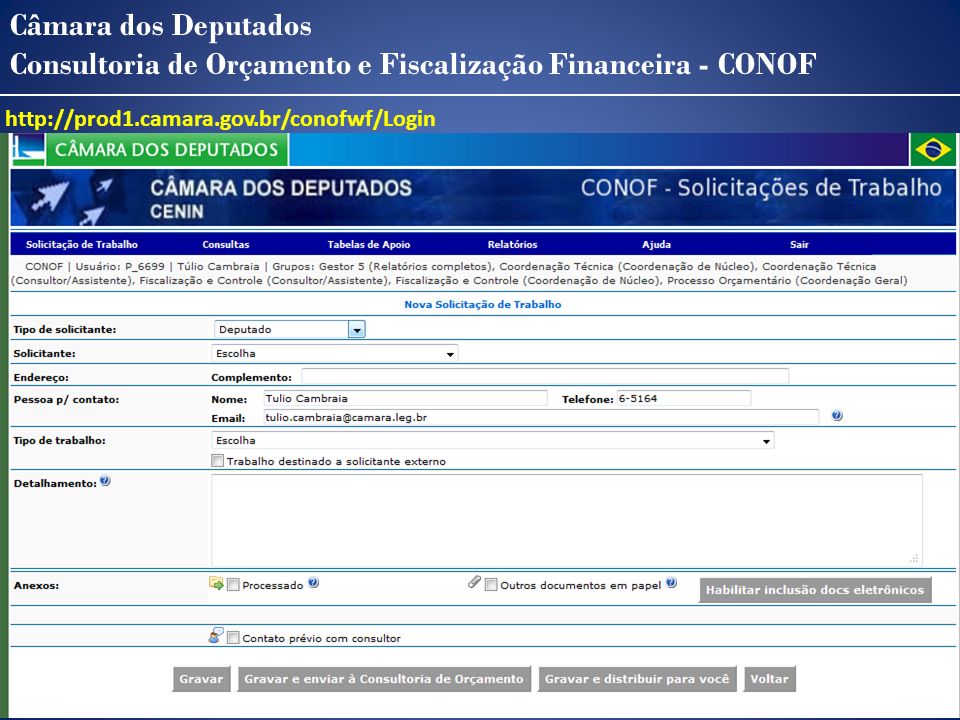
Task: Click the Câmara dos Deputados logo icon
Action: point(29,149)
